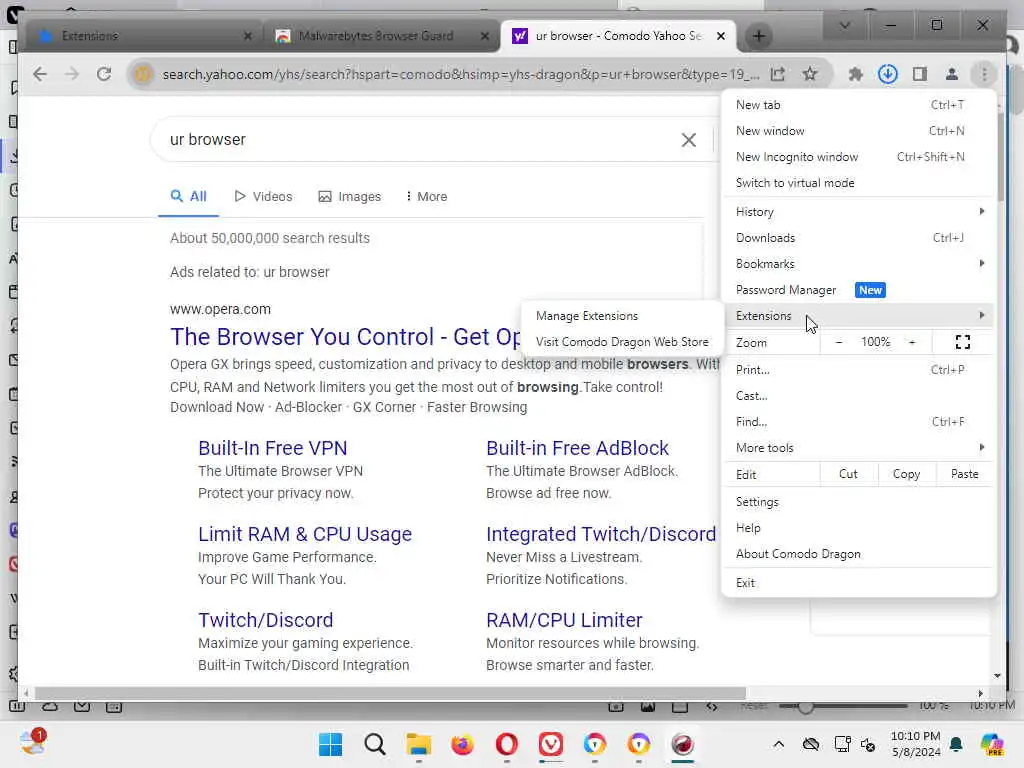Viewport: 1024px width, 768px height.
Task: Close the three-dot browser menu
Action: 984,74
